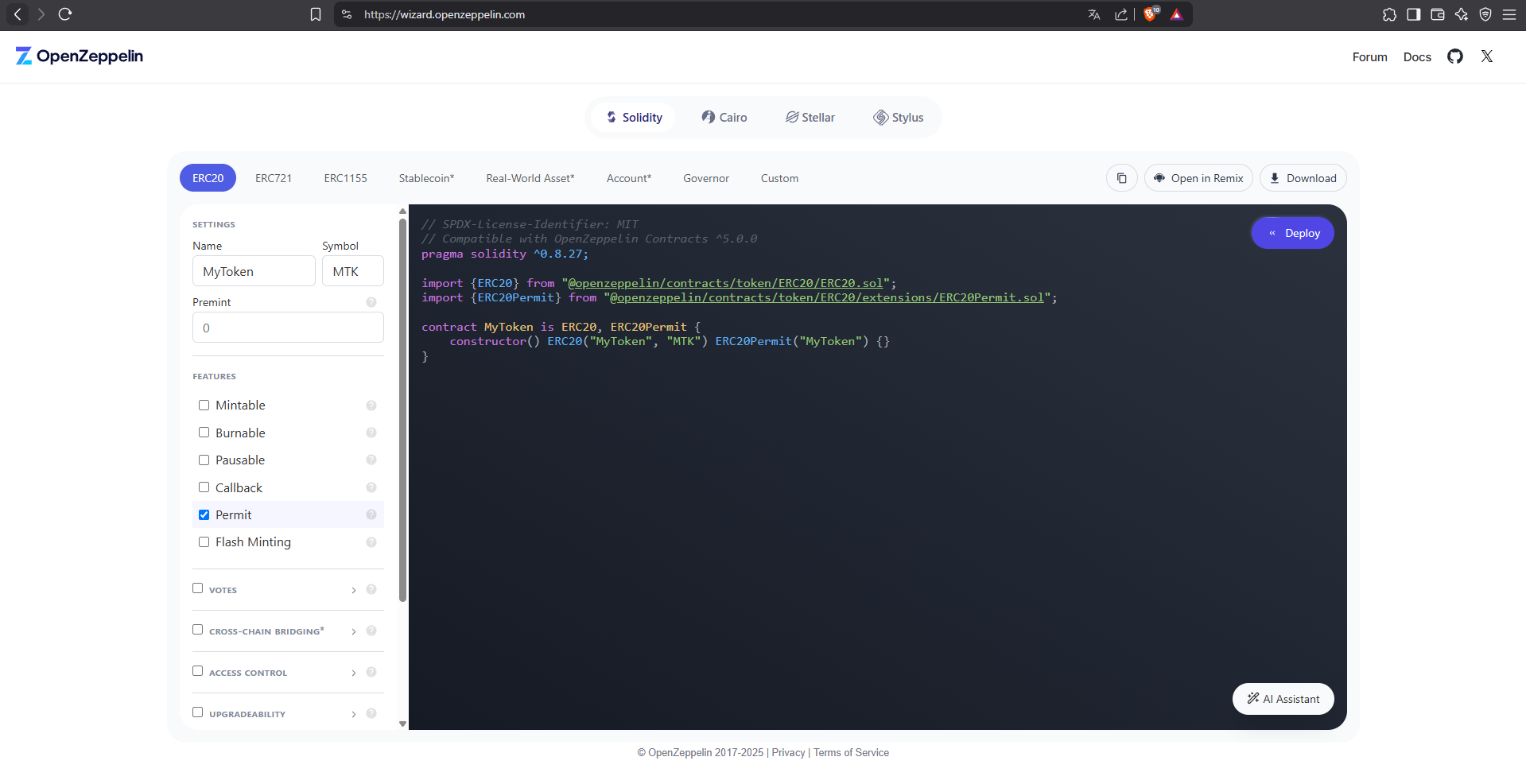Enable the Flash Minting checkbox
Screen dimensions: 1526x784
coord(204,541)
